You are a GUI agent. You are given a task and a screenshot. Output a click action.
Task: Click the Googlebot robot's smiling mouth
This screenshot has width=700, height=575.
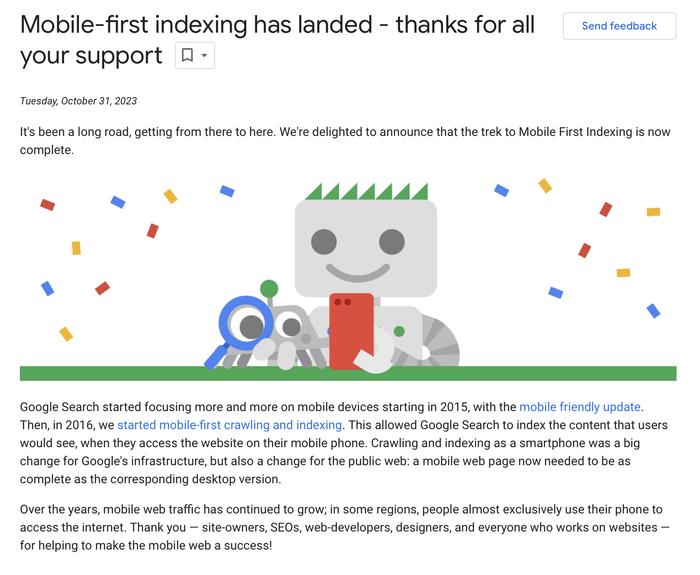pos(358,272)
